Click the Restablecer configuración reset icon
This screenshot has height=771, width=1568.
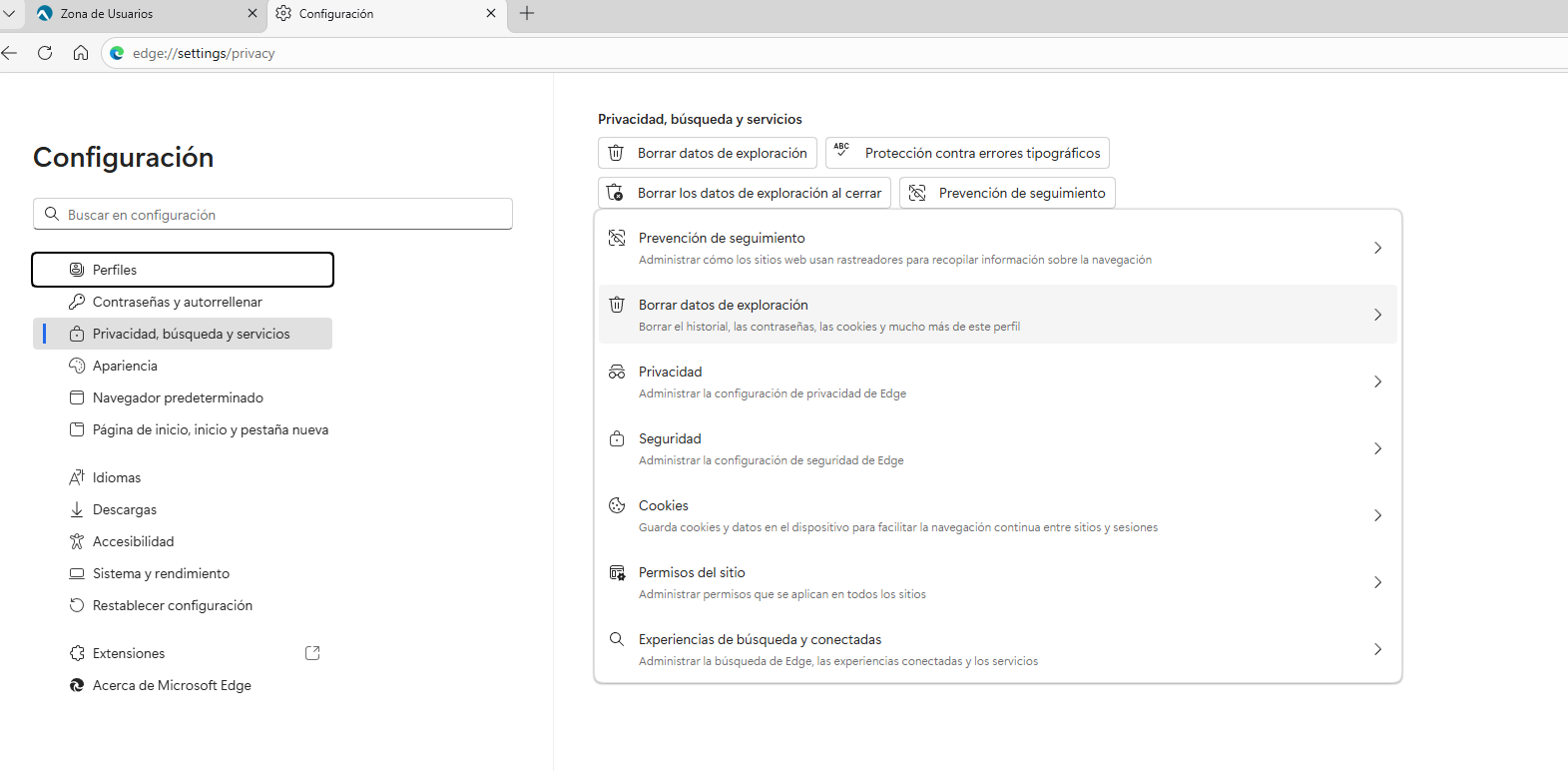(77, 605)
